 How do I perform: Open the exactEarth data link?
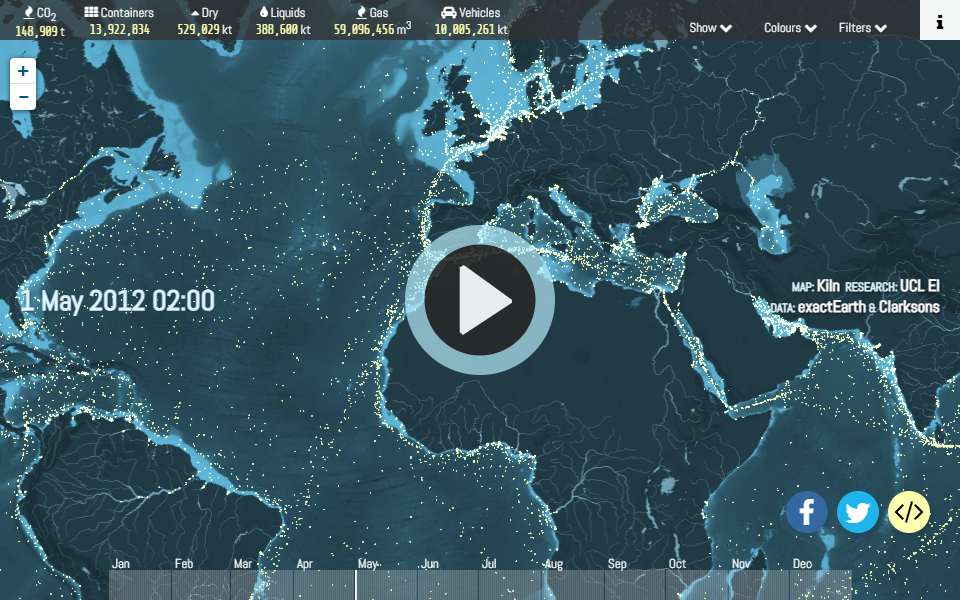click(x=832, y=307)
